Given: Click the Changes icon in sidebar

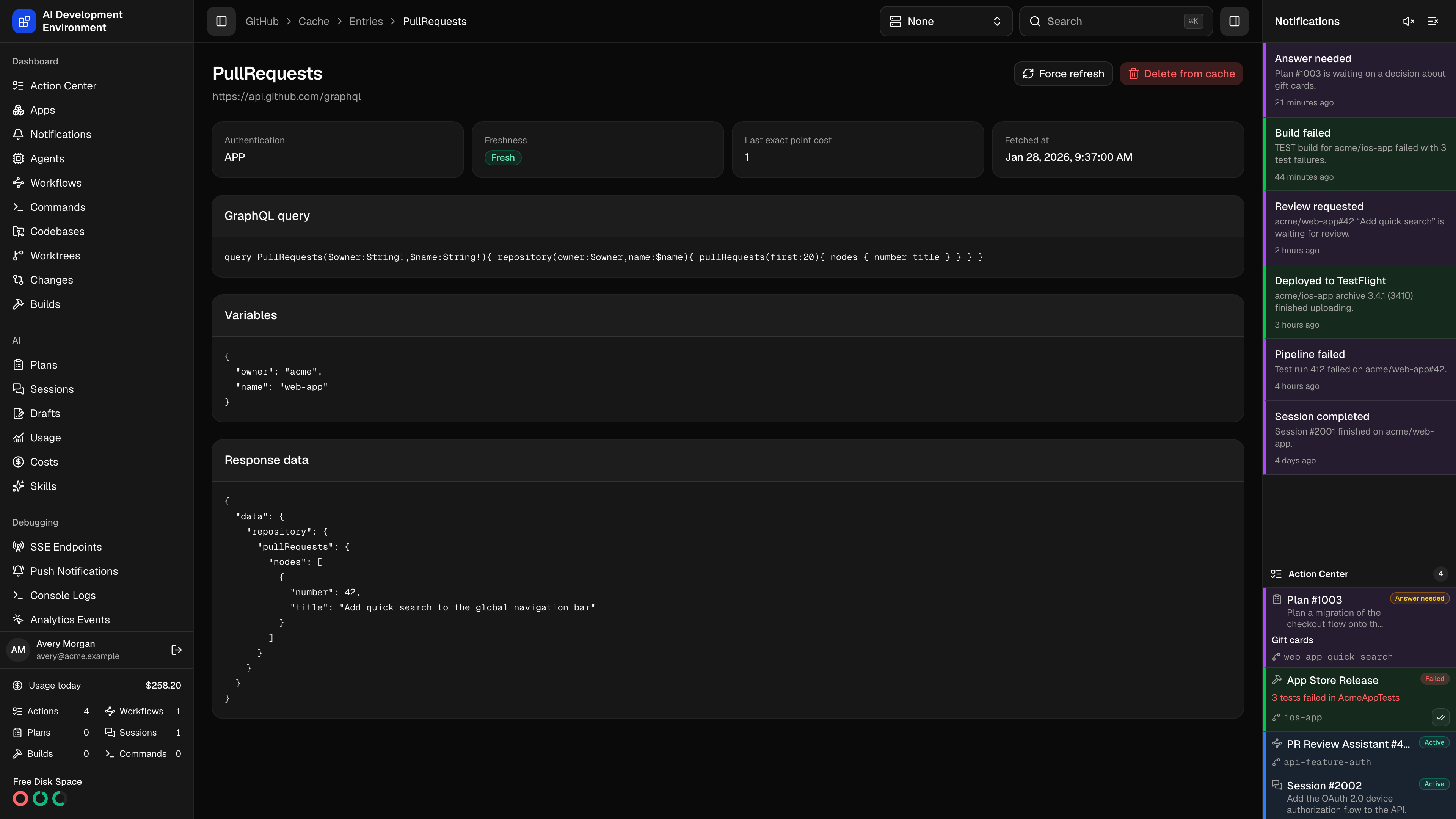Looking at the screenshot, I should 18,280.
